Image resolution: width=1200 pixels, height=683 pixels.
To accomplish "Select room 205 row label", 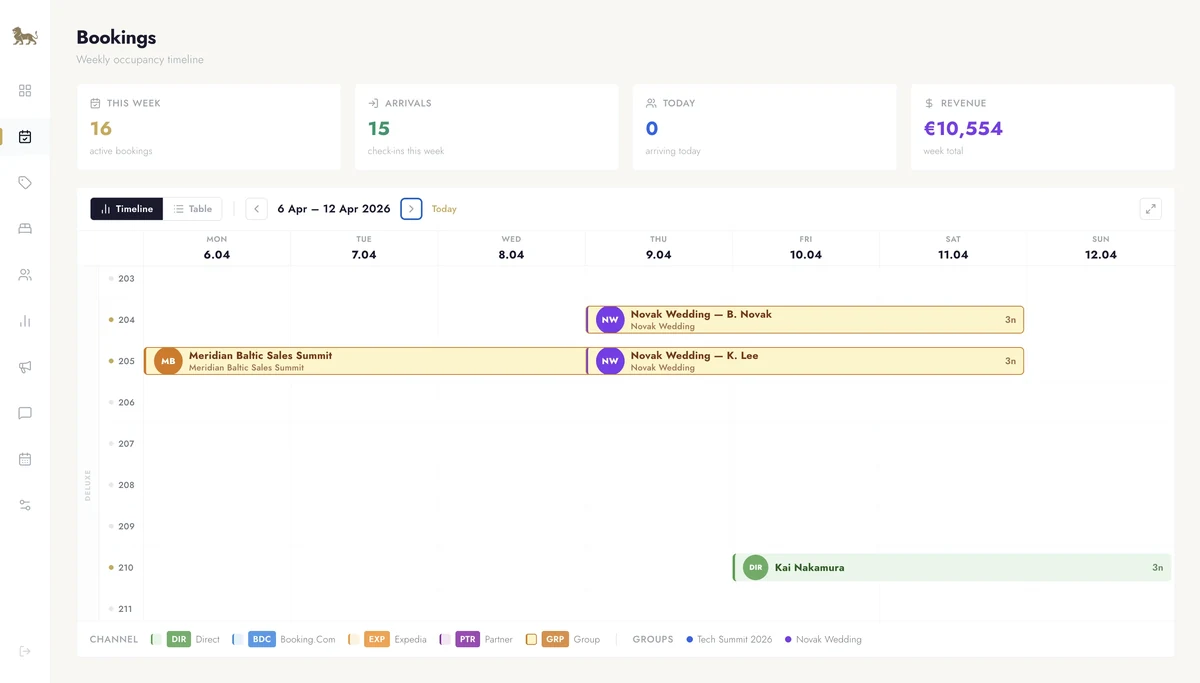I will click(x=126, y=361).
